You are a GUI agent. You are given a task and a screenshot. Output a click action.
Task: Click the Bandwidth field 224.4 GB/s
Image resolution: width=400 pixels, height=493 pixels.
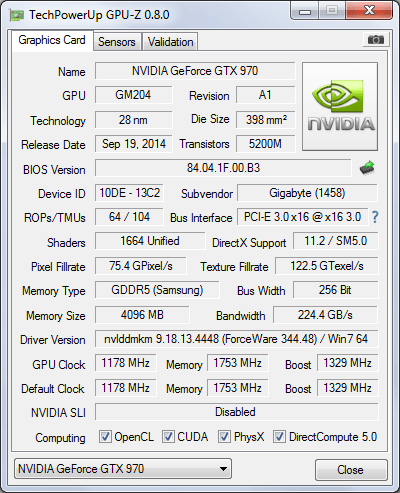325,315
